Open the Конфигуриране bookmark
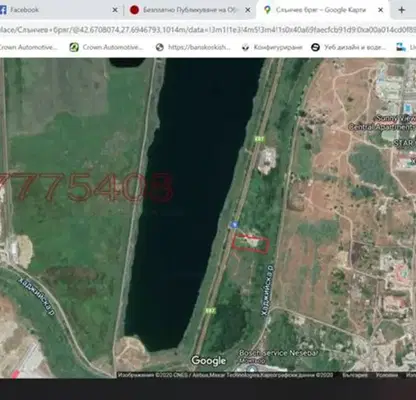Screen dimensions: 416x400 pos(272,47)
